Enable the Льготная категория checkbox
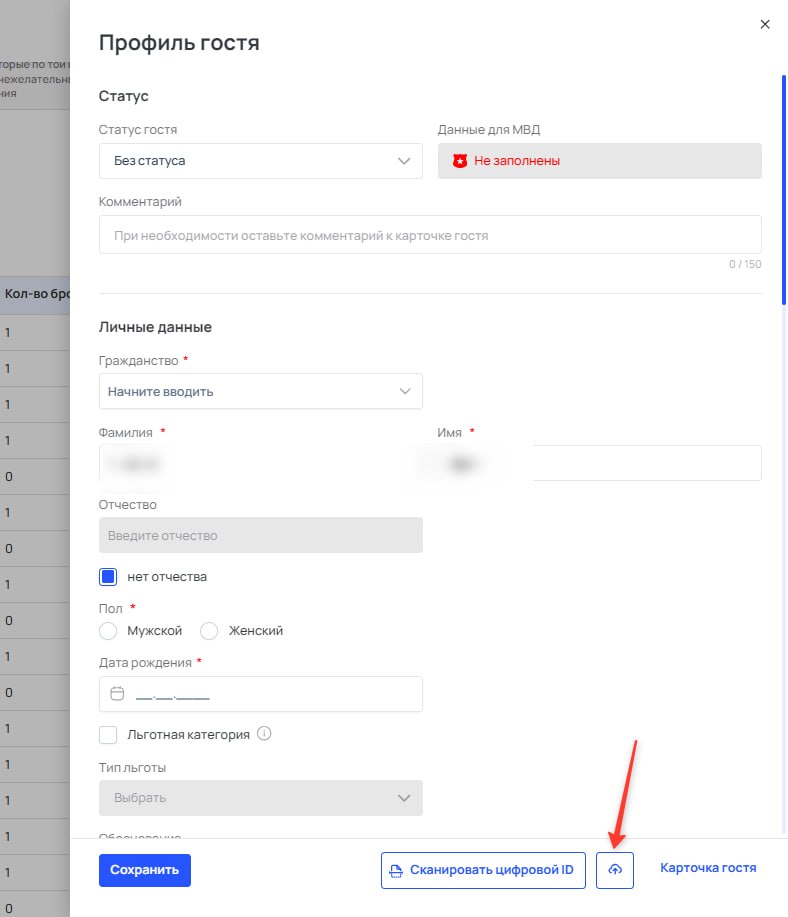Screen dimensions: 788x917 tap(108, 735)
